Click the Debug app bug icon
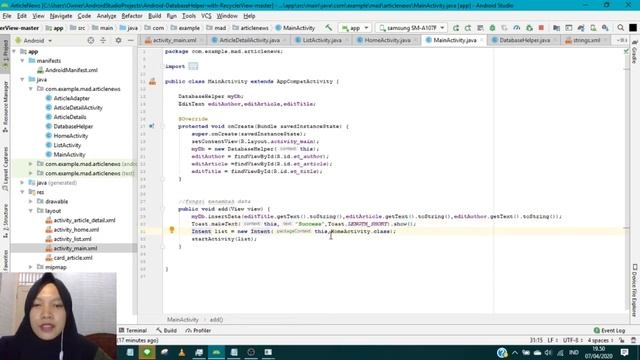 tap(492, 28)
